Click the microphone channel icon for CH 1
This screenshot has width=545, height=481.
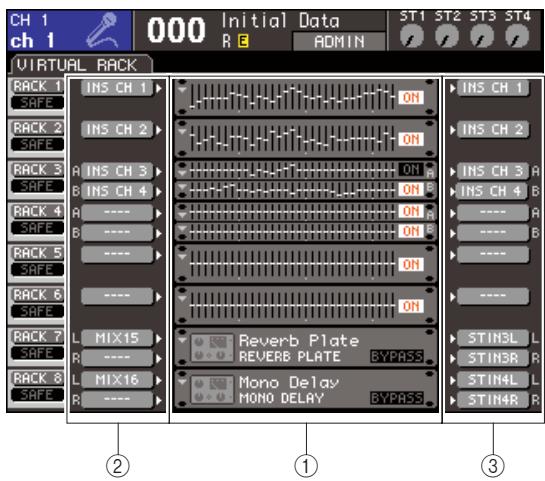click(102, 30)
